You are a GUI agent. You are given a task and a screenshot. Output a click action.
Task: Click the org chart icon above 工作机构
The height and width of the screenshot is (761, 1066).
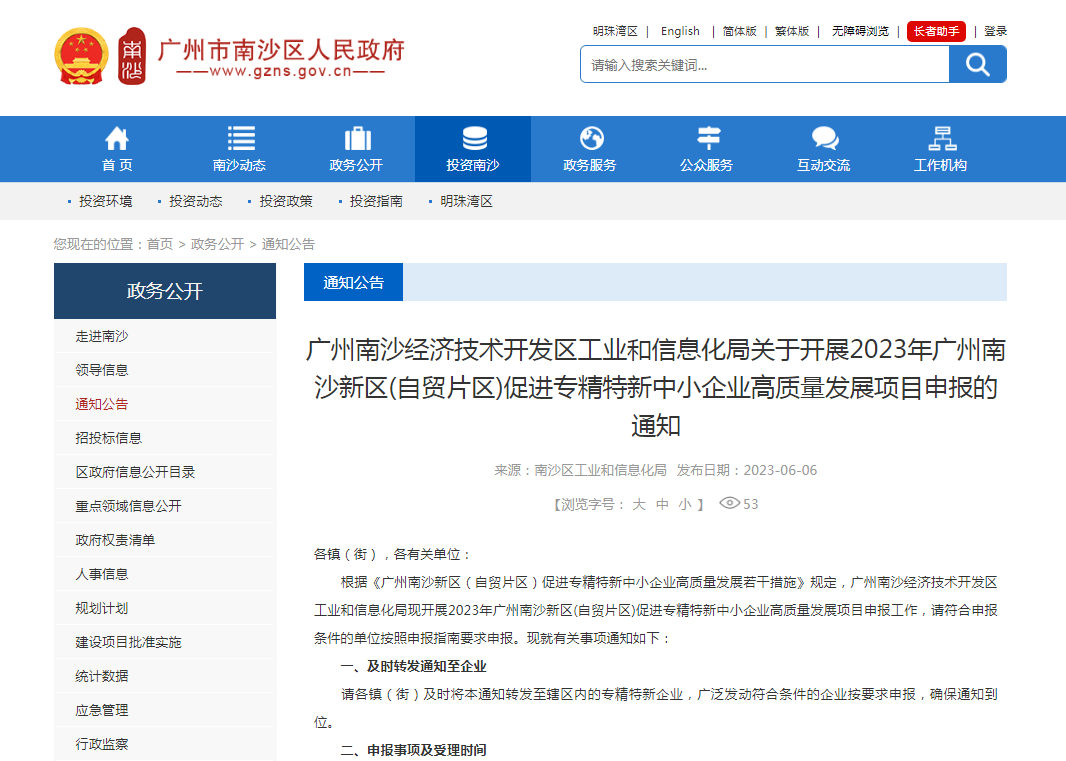[942, 138]
